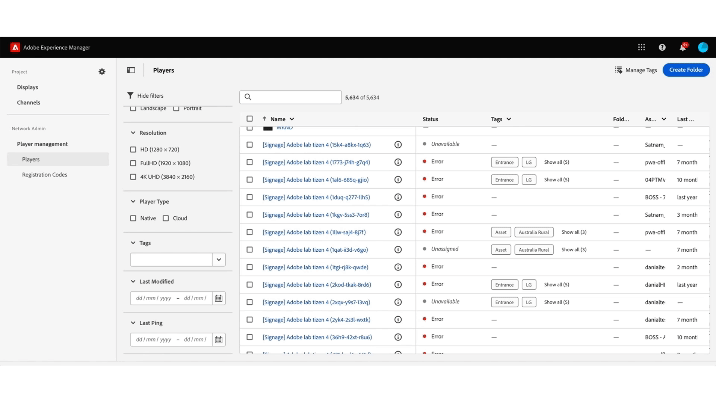The image size is (716, 402).
Task: Select Players in the sidebar
Action: (x=58, y=159)
